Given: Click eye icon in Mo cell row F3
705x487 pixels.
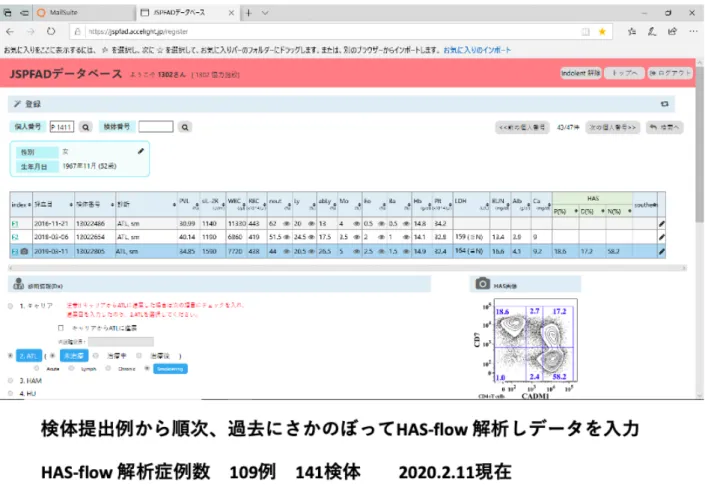Looking at the screenshot, I should point(356,251).
